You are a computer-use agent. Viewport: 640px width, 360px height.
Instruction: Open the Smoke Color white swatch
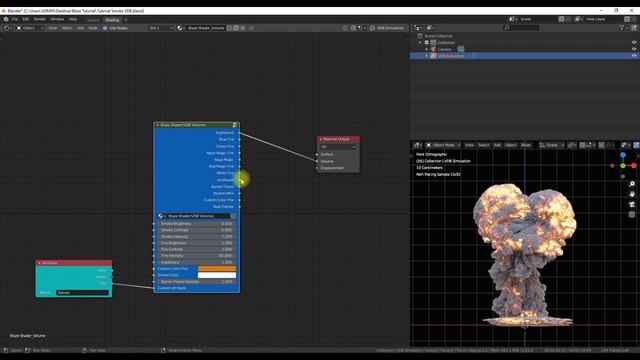217,275
